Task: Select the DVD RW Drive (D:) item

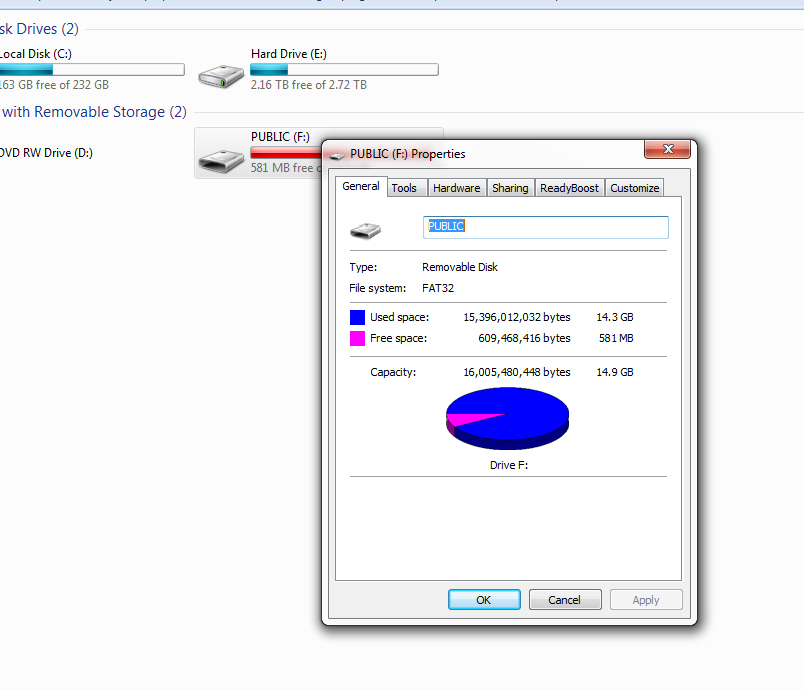Action: pos(46,153)
